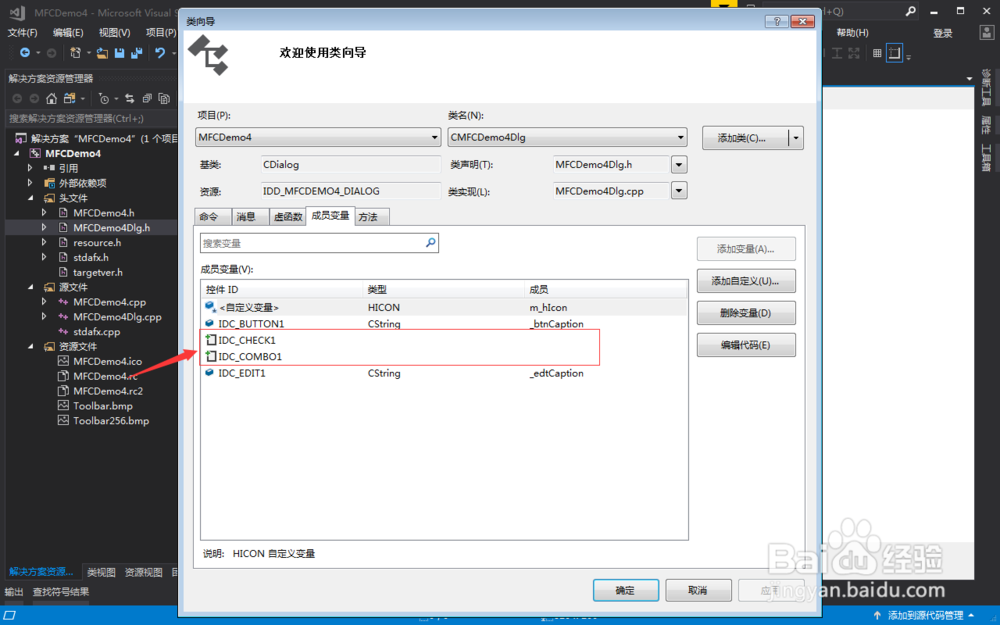Click the Save All icon
1000x625 pixels.
coord(136,53)
